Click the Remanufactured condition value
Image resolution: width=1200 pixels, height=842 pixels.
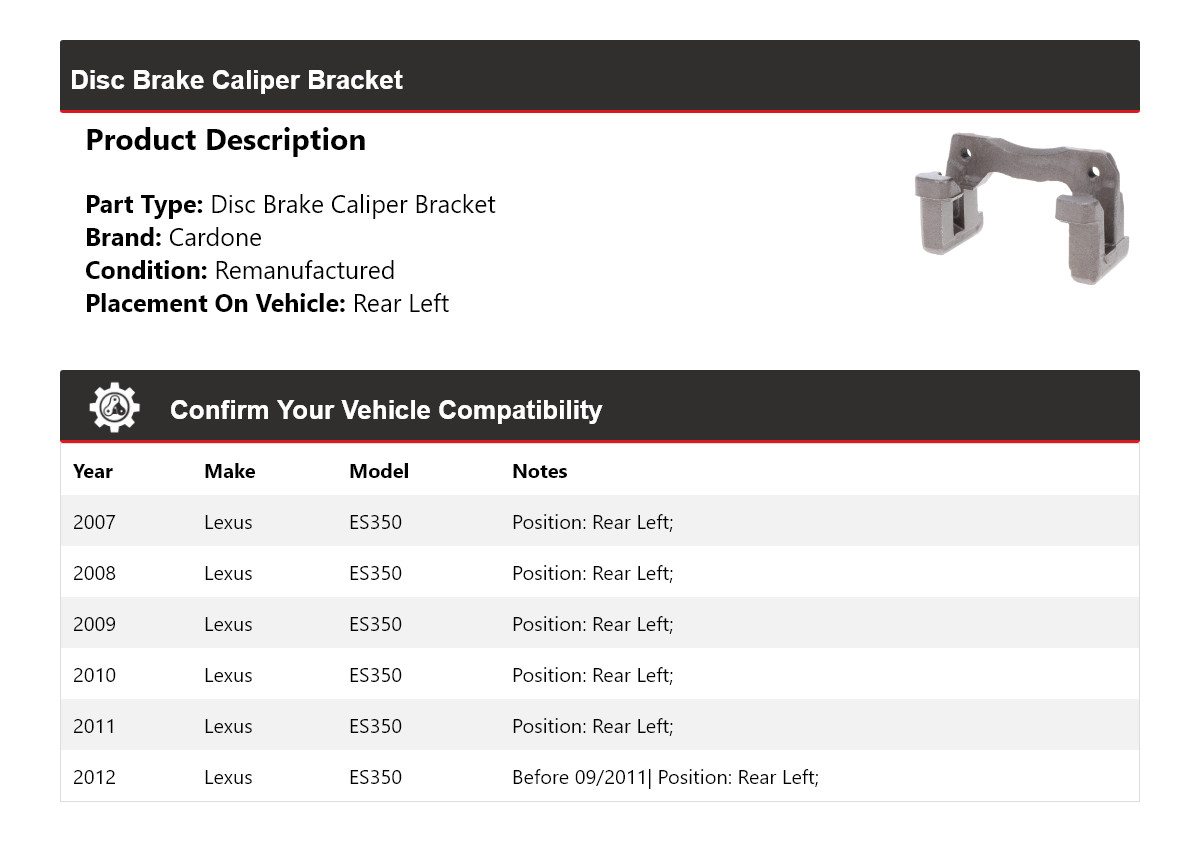(305, 271)
